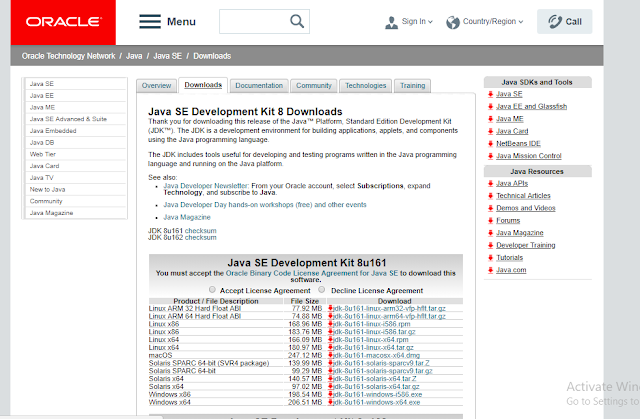Switch to the Technologies tab

point(365,86)
